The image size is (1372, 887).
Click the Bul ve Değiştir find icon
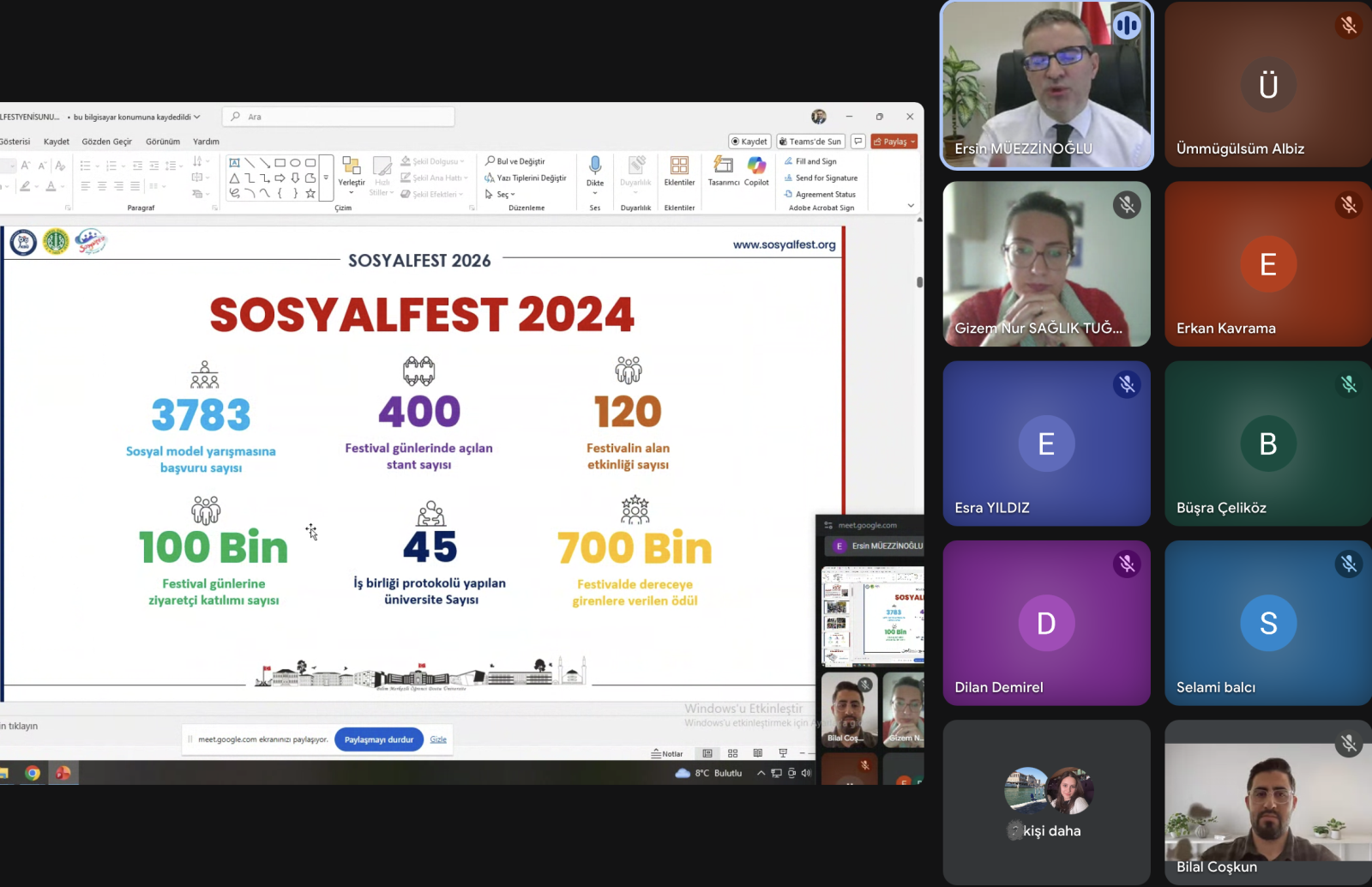tap(490, 161)
